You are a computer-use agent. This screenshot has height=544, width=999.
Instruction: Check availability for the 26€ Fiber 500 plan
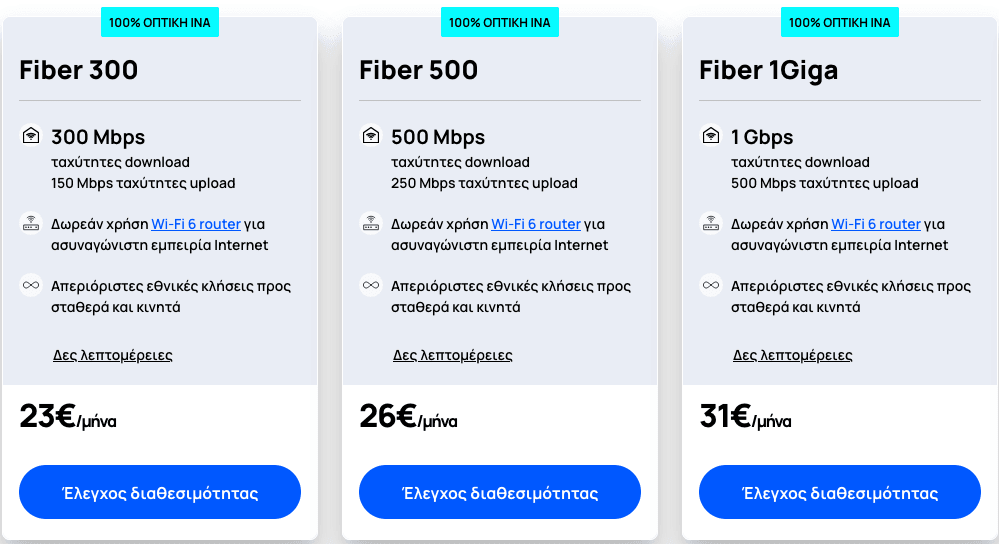tap(500, 492)
